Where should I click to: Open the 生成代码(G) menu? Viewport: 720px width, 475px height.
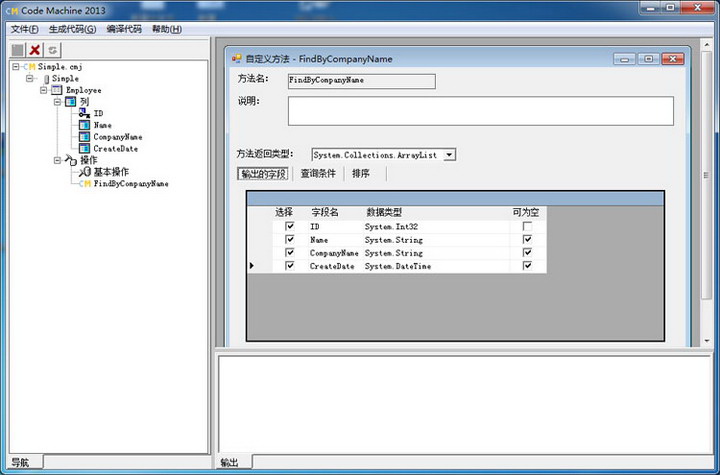pyautogui.click(x=72, y=29)
